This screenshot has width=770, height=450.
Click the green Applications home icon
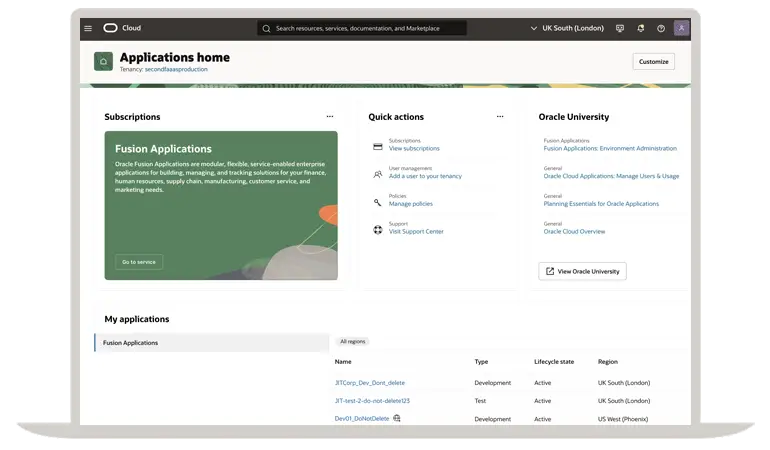(103, 62)
